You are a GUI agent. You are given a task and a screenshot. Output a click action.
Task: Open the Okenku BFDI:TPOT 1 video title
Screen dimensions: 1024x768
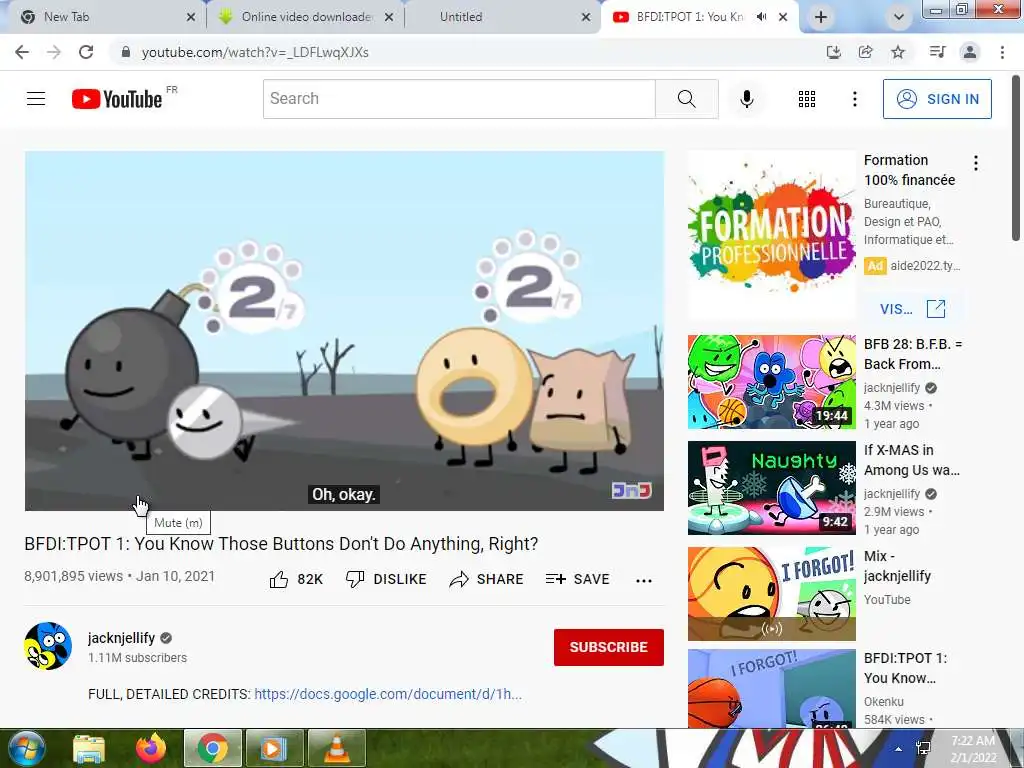point(905,668)
